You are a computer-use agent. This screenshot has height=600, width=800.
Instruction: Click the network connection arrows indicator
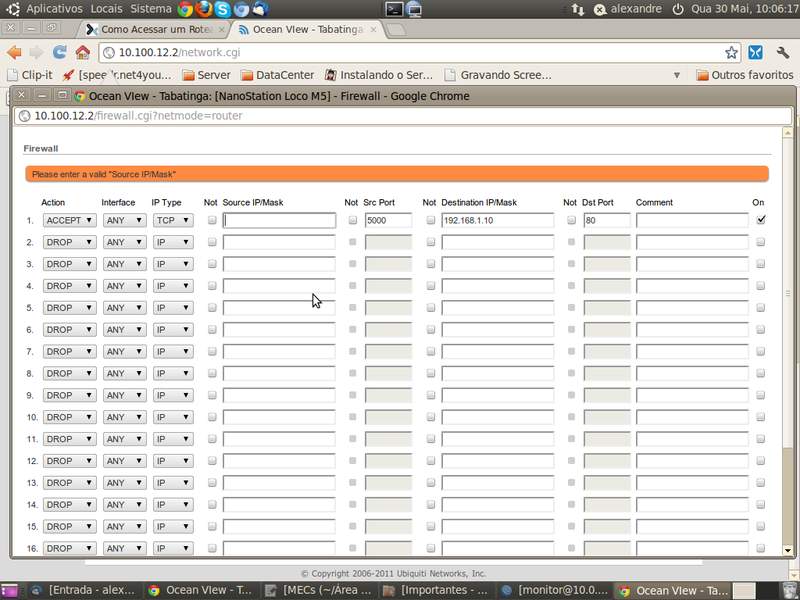point(578,9)
